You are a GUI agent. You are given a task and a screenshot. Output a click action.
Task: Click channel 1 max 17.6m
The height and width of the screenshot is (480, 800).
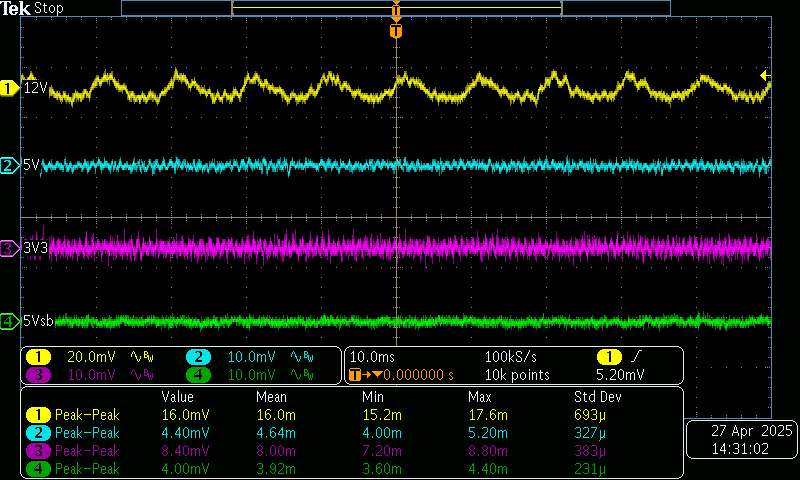click(488, 415)
